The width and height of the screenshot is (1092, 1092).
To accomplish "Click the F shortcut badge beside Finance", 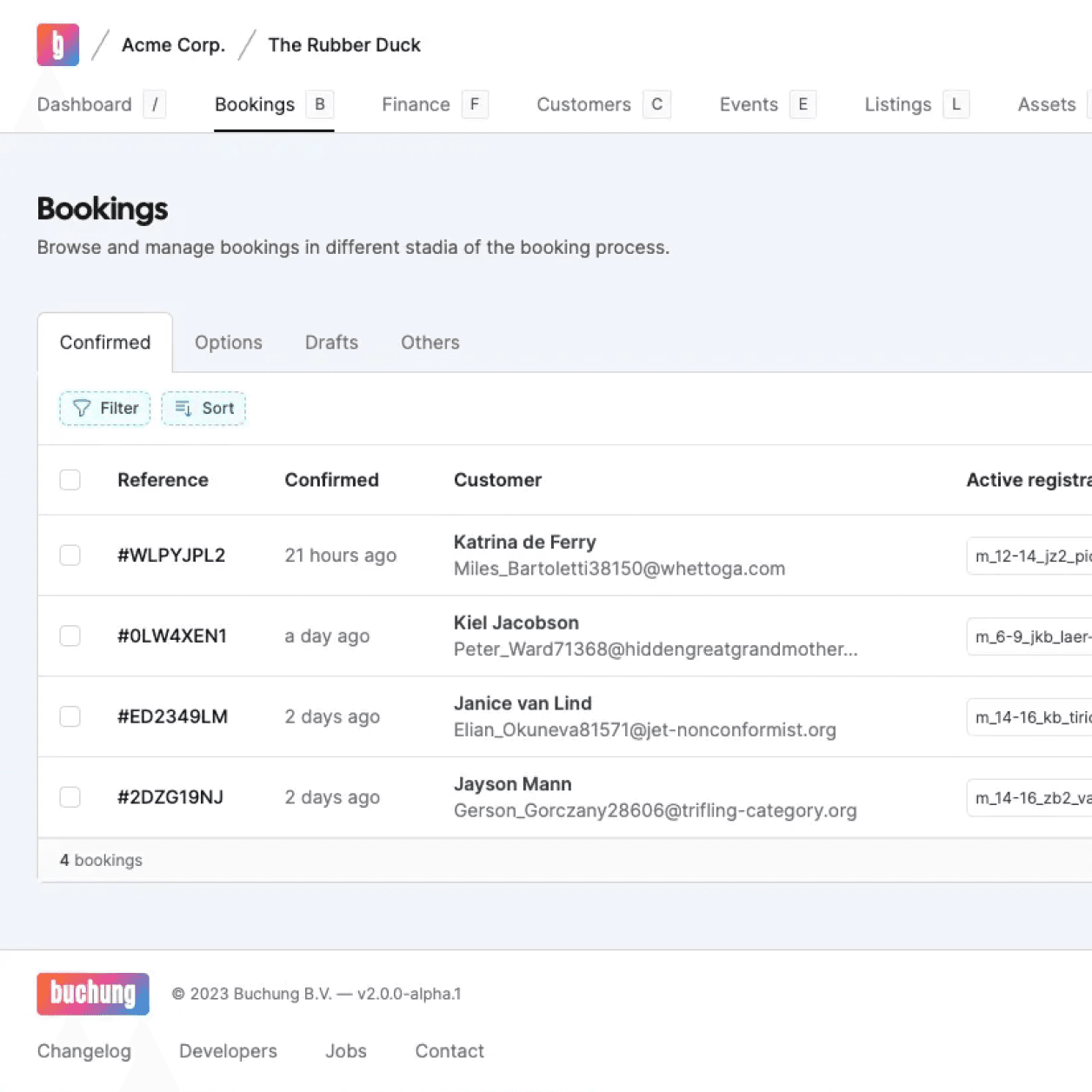I will (x=474, y=104).
